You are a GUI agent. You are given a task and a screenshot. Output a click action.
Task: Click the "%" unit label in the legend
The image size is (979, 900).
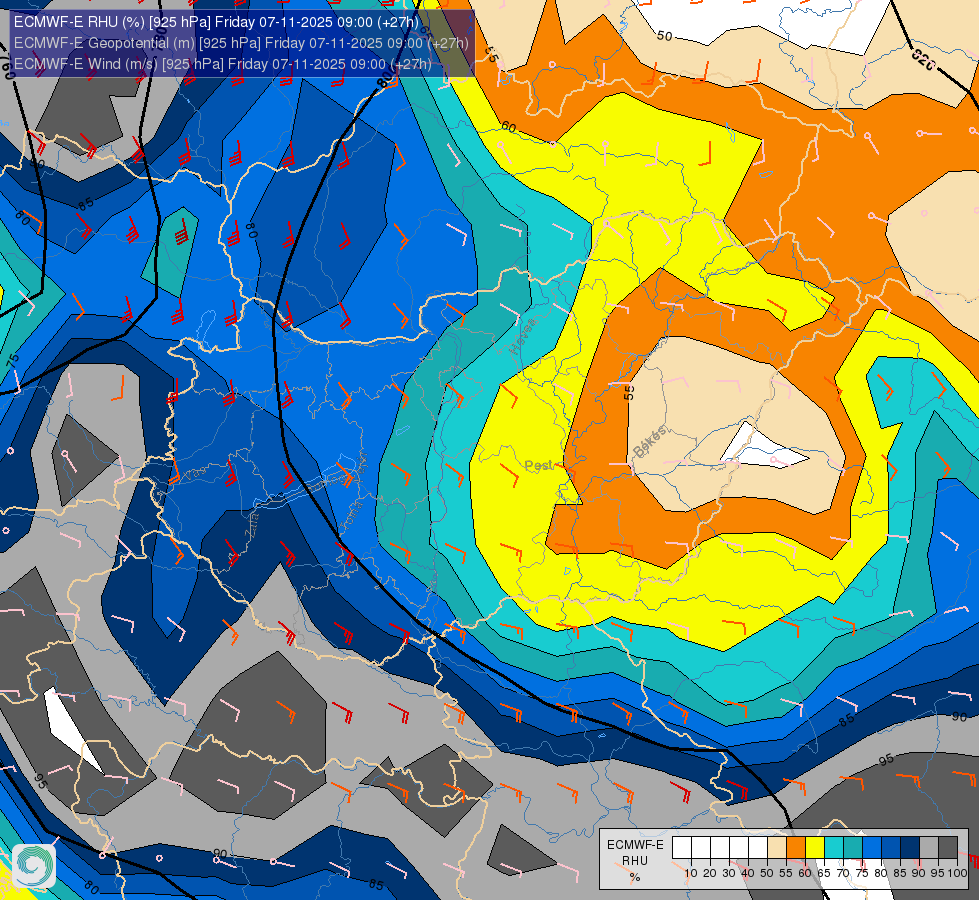(x=635, y=877)
